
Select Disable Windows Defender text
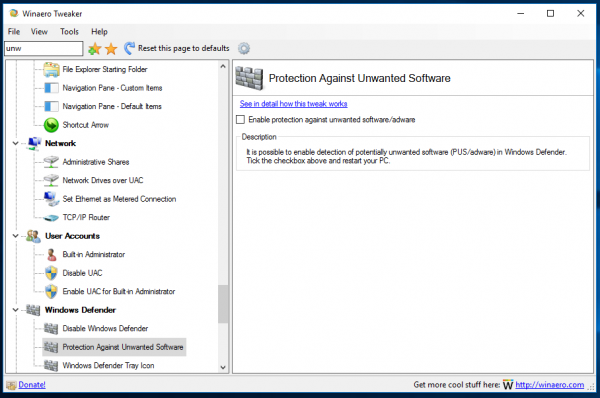coord(105,329)
